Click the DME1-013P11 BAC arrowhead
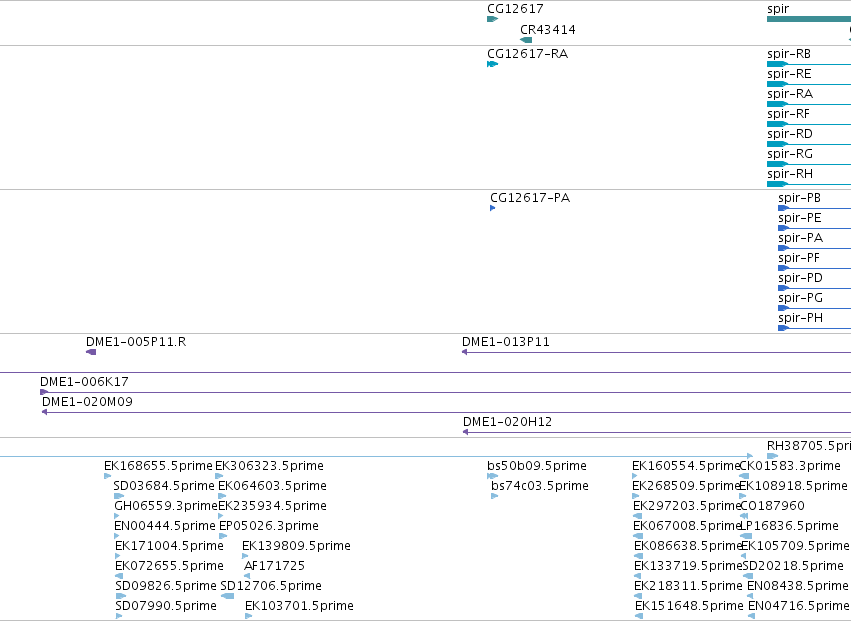The image size is (851, 621). coord(465,352)
